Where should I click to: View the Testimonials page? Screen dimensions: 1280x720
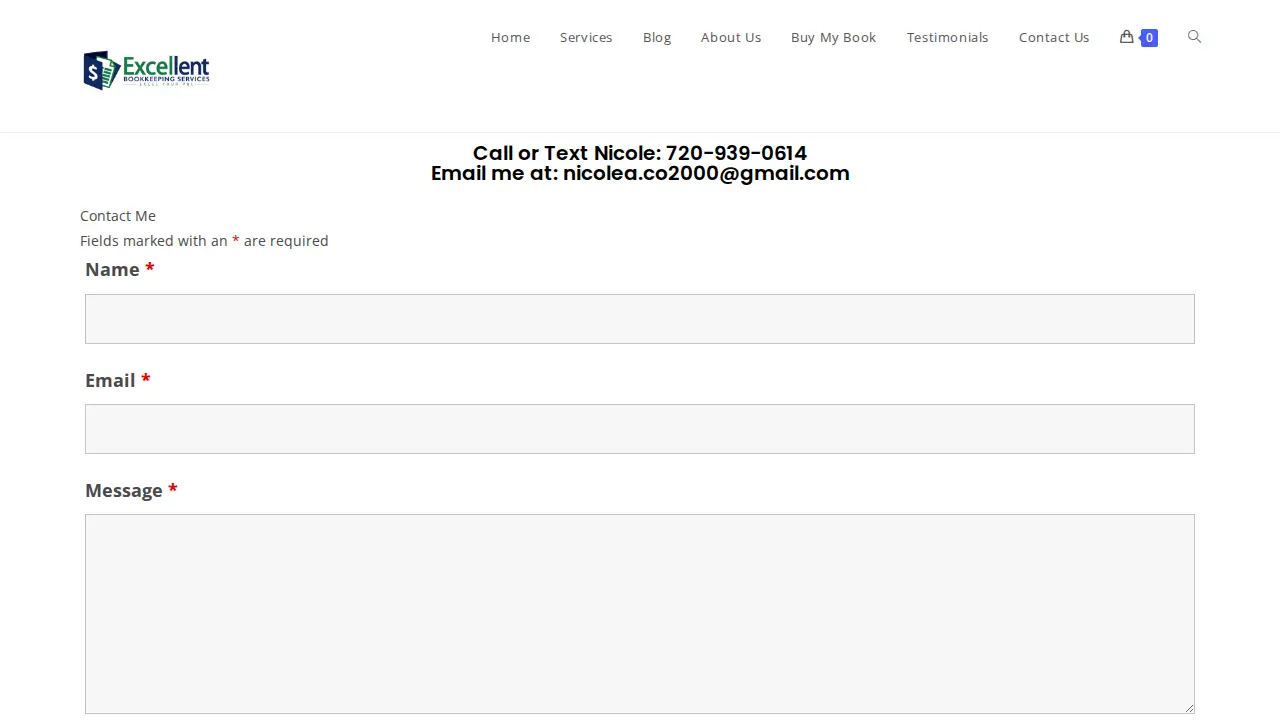pyautogui.click(x=948, y=37)
